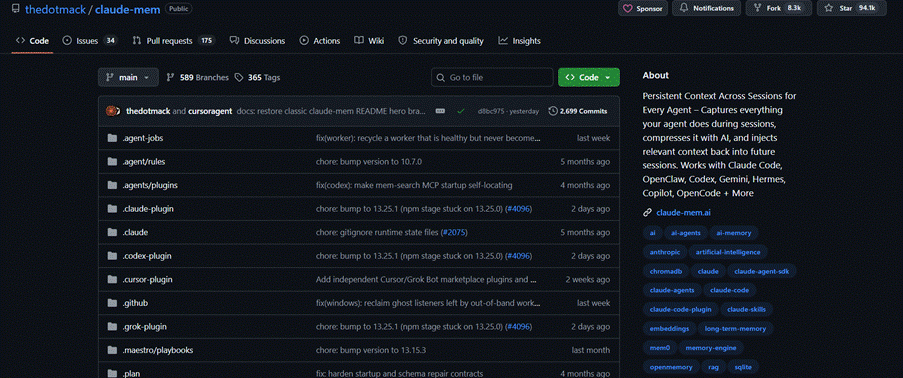Fork the repository
This screenshot has width=903, height=378.
coord(779,9)
